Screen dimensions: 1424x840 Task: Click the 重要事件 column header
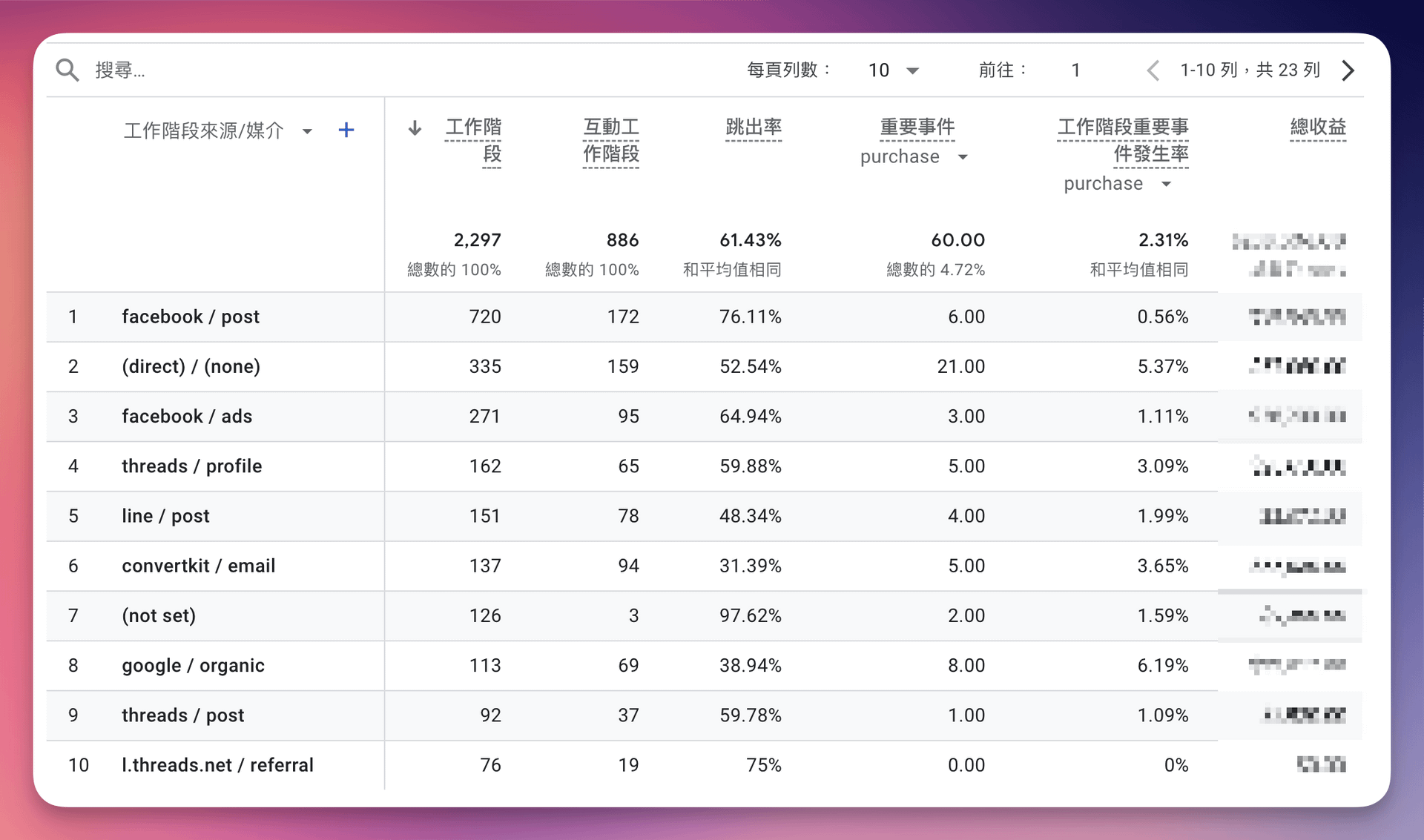point(917,128)
